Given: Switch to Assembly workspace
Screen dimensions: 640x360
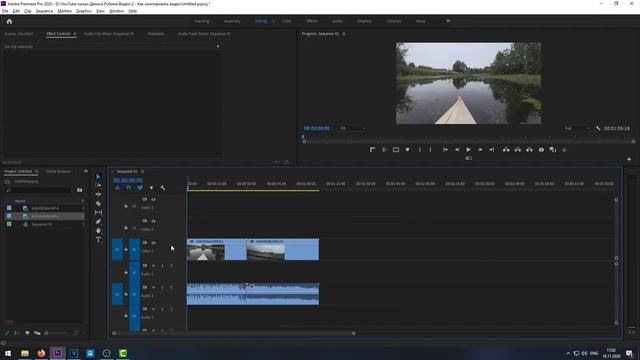Looking at the screenshot, I should pos(232,21).
